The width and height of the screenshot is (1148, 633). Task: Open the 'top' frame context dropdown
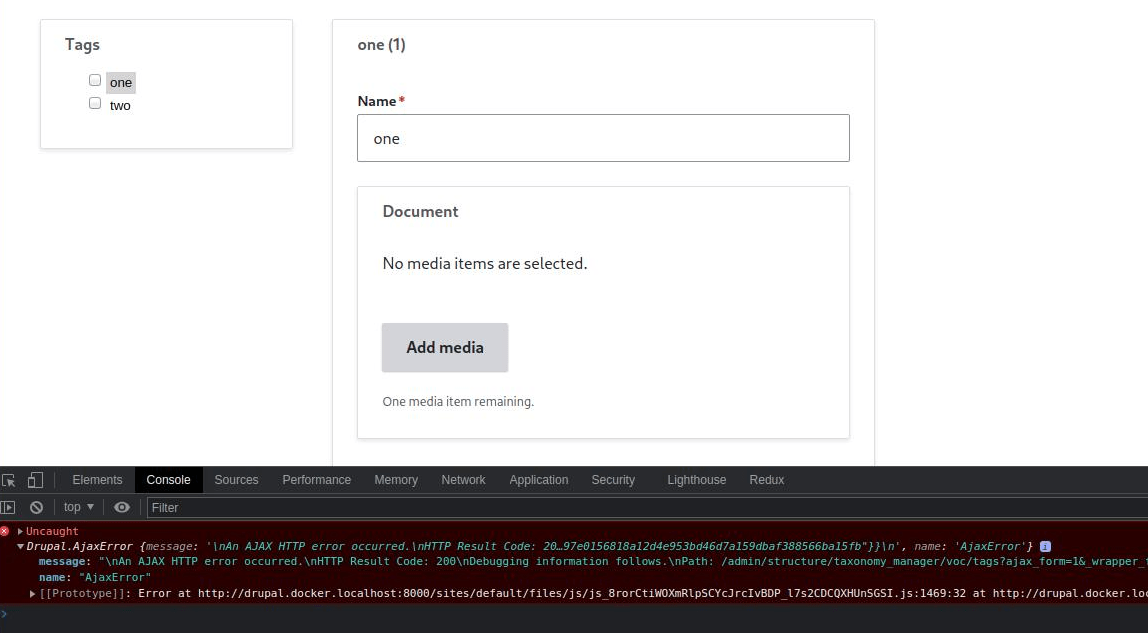point(77,507)
